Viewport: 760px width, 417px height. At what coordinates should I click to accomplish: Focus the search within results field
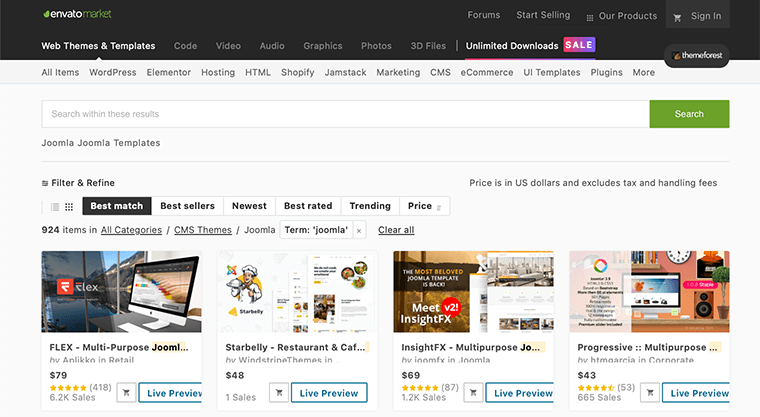tap(346, 114)
